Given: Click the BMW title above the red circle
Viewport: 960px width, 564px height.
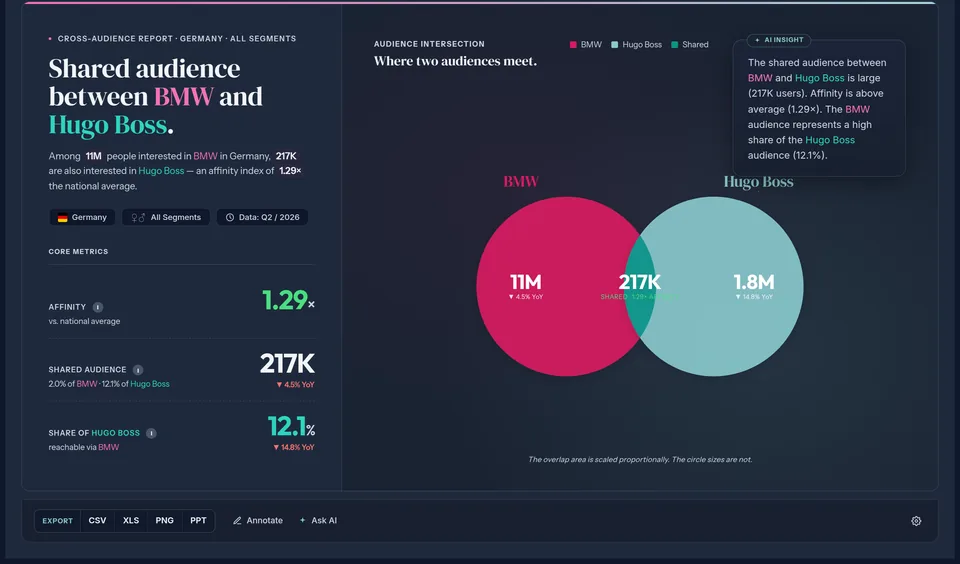Looking at the screenshot, I should tap(521, 181).
